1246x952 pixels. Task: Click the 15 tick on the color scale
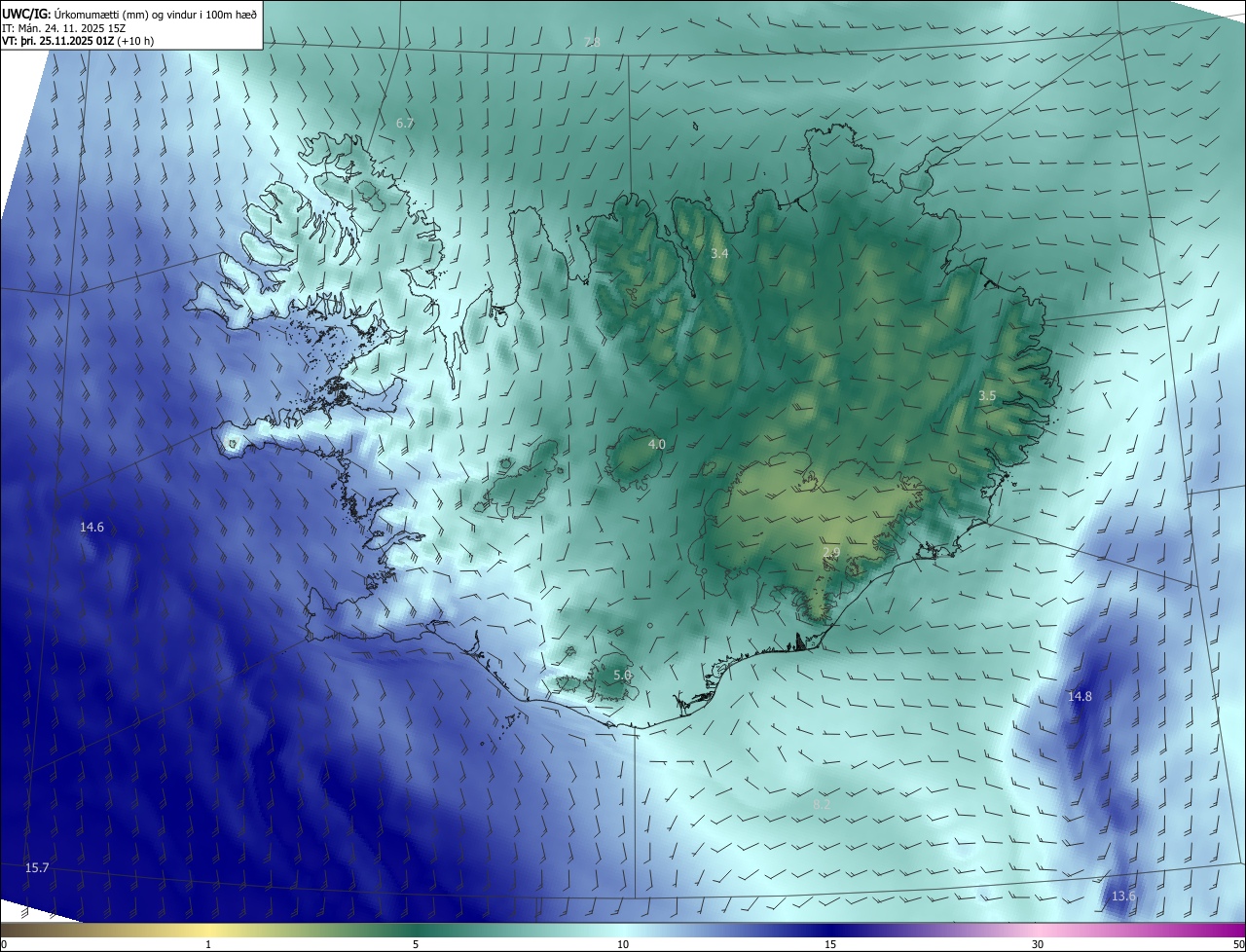(x=830, y=944)
